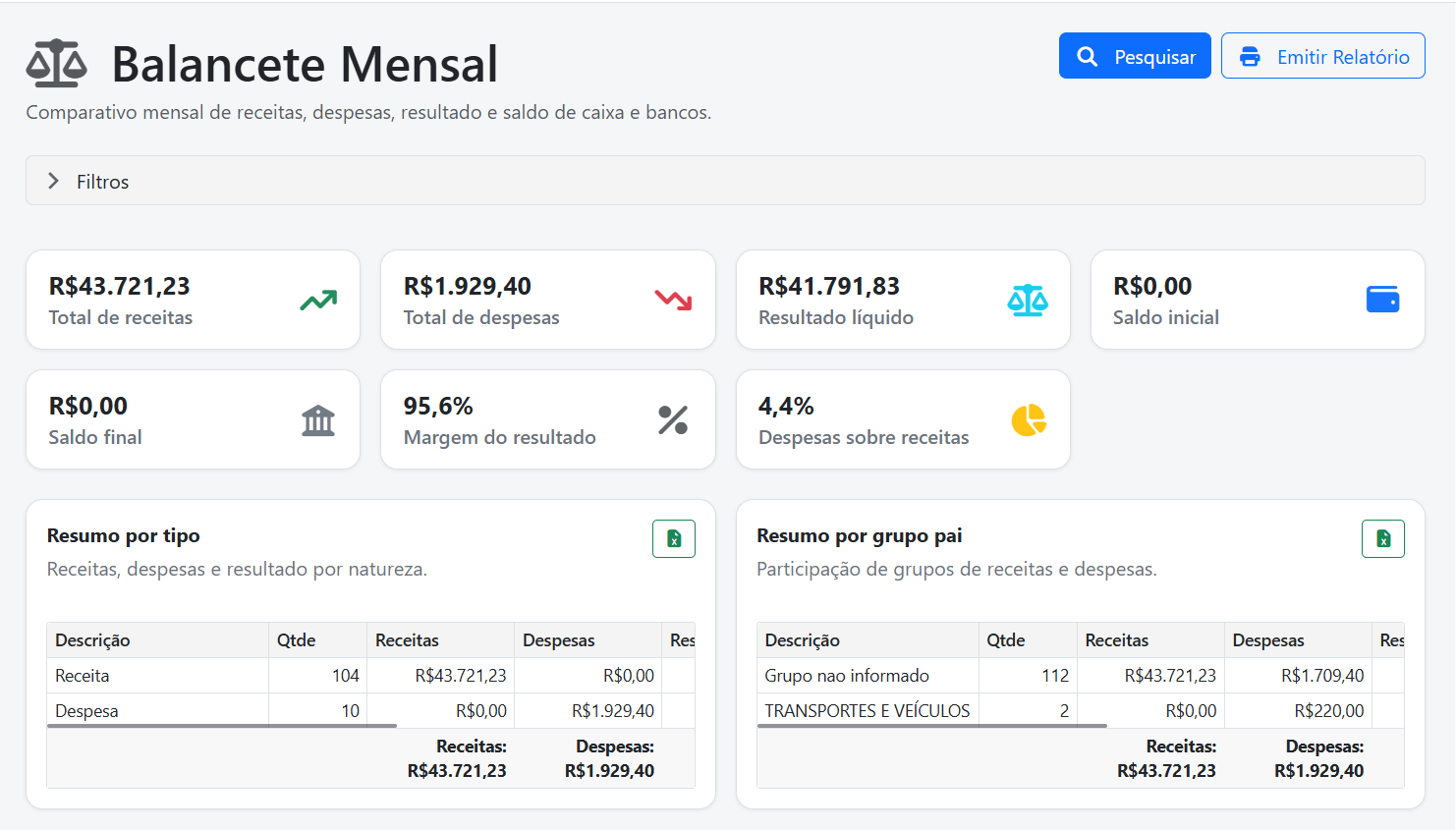This screenshot has height=830, width=1456.
Task: Click quantity 112 in grupo pai table
Action: point(1055,676)
